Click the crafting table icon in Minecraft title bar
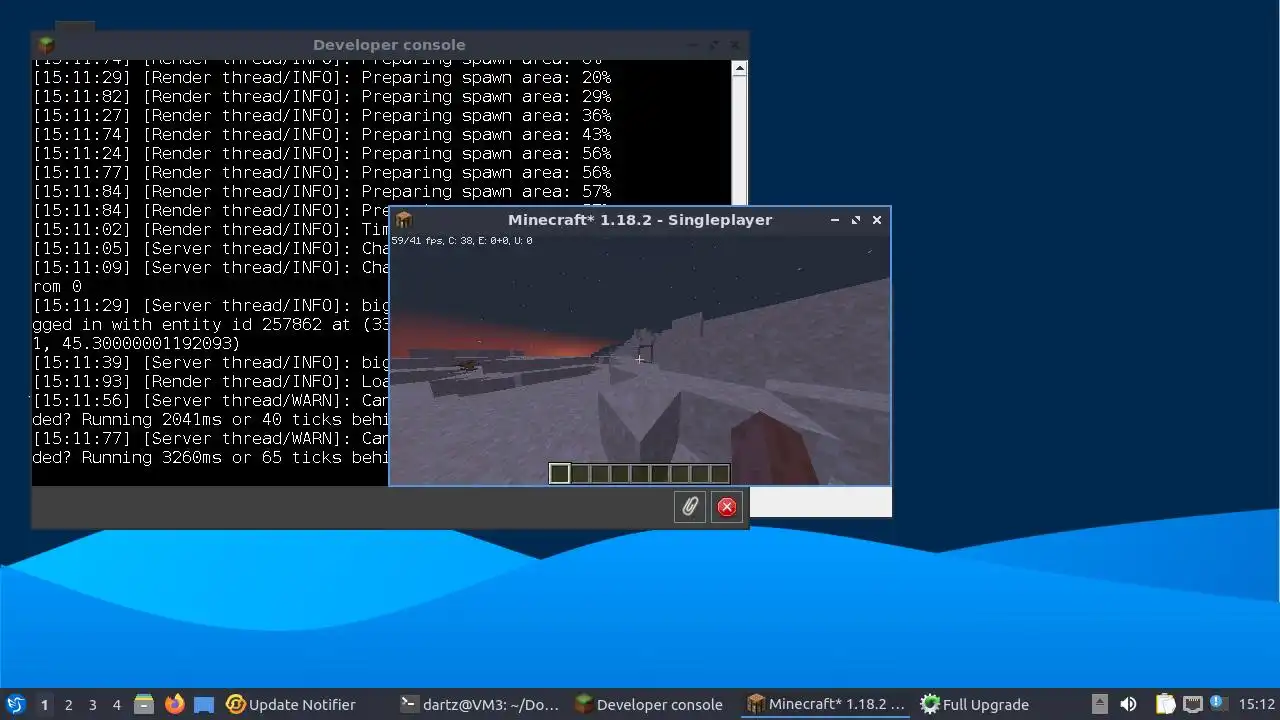This screenshot has width=1280, height=720. pos(404,220)
